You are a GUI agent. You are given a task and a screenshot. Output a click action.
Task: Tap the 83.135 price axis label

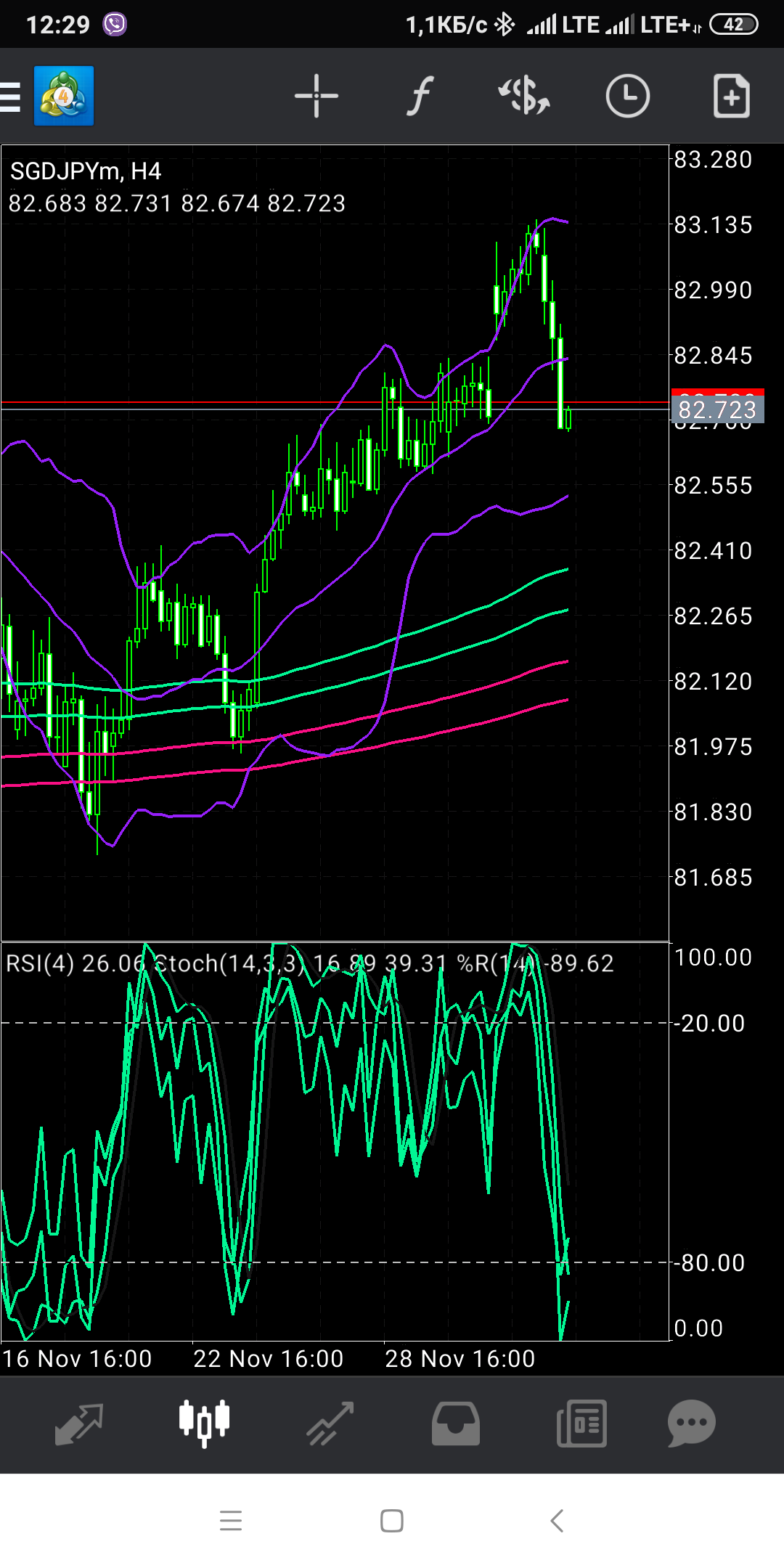pyautogui.click(x=713, y=225)
